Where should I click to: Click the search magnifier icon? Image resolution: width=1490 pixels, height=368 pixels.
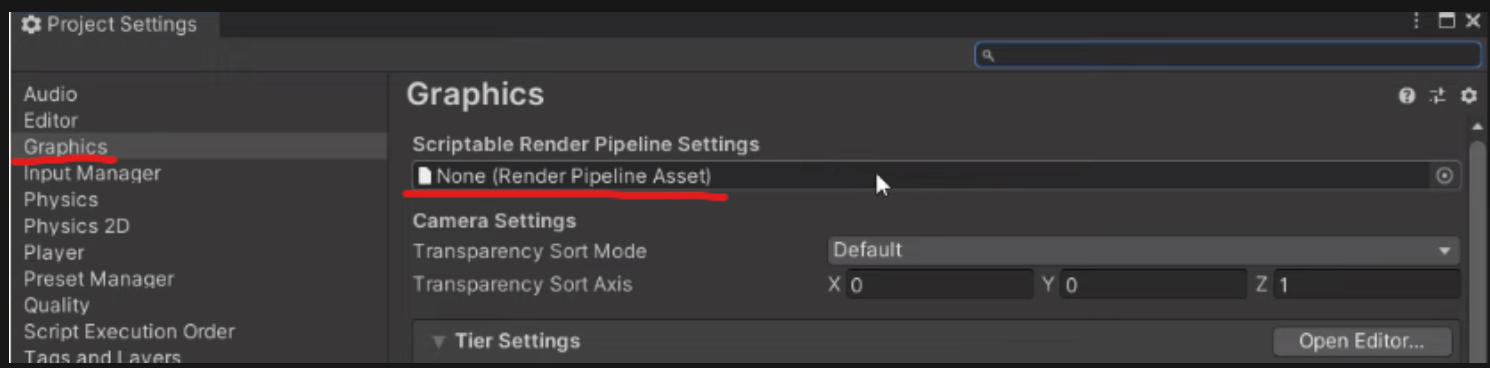click(988, 56)
